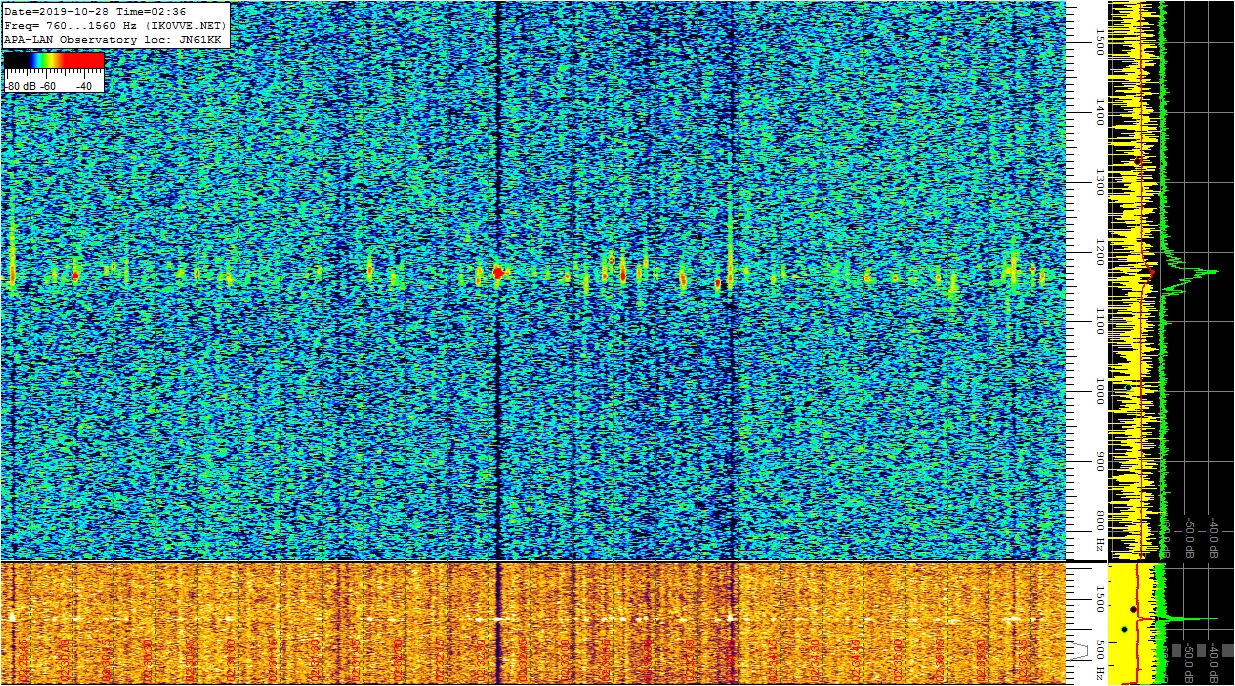Click the dark red marker dot near 1340 Hz
The height and width of the screenshot is (686, 1235).
coord(1138,160)
